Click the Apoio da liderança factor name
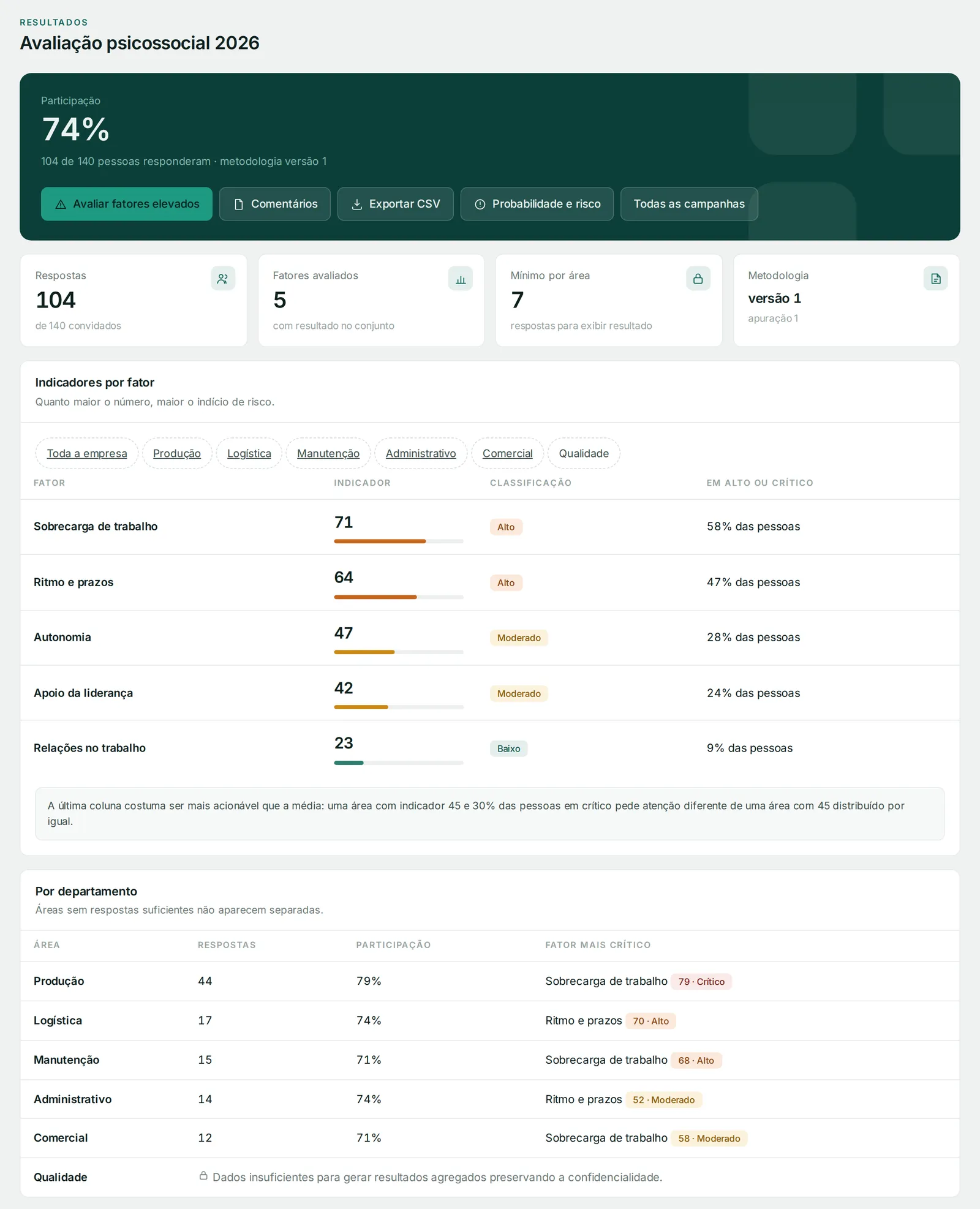980x1209 pixels. (83, 693)
